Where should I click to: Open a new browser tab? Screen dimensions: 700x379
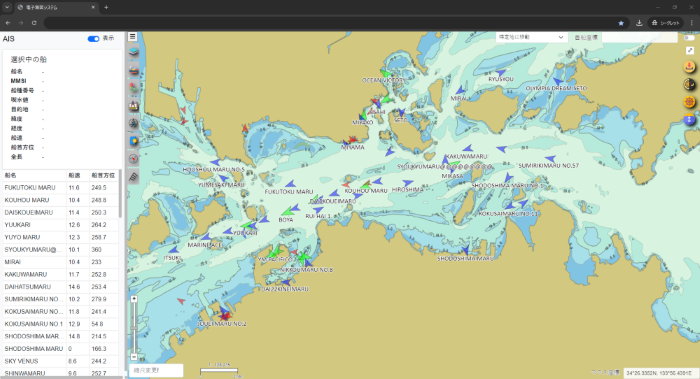tap(106, 7)
